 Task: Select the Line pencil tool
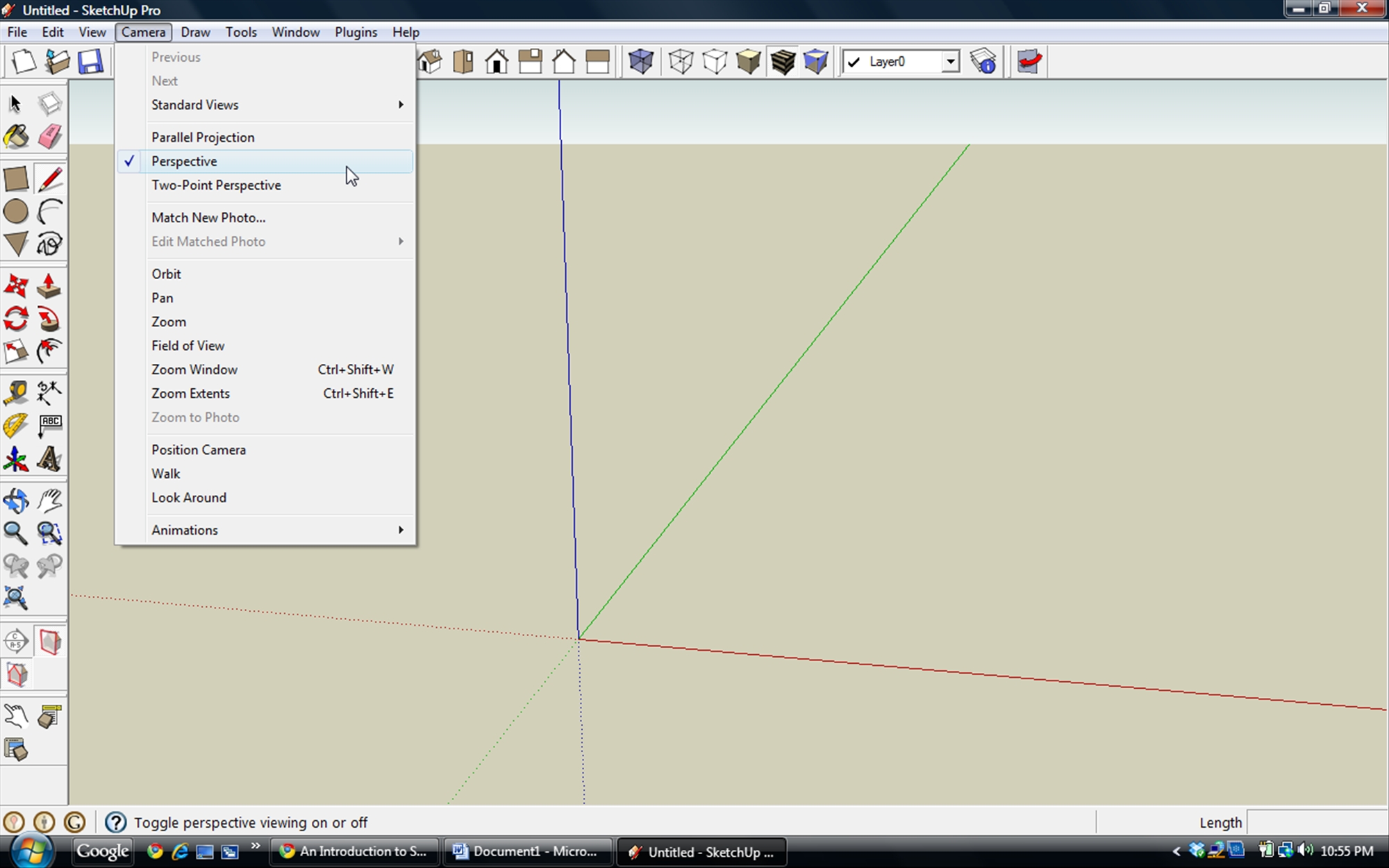(49, 179)
